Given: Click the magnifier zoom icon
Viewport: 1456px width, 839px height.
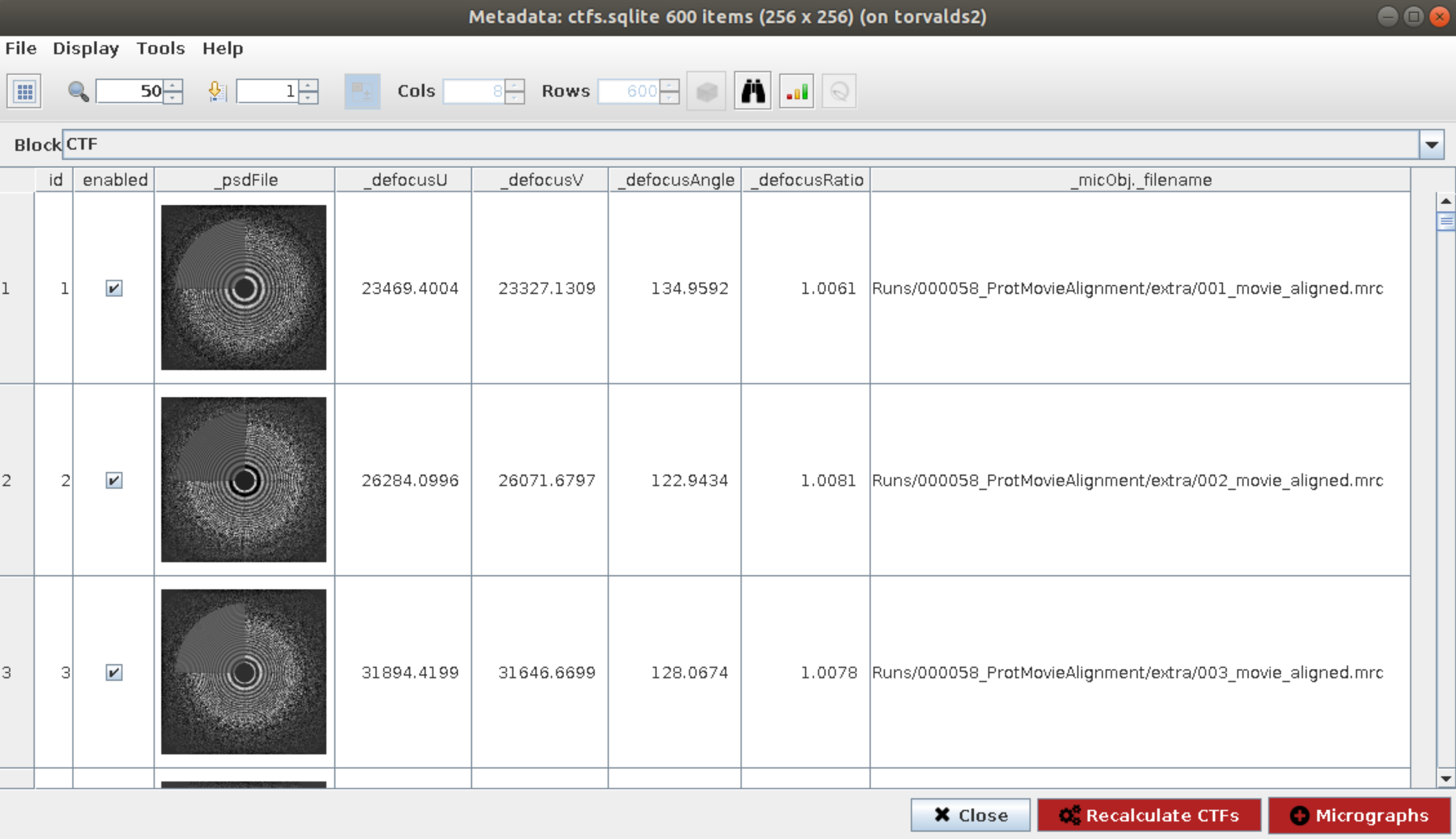Looking at the screenshot, I should (78, 91).
